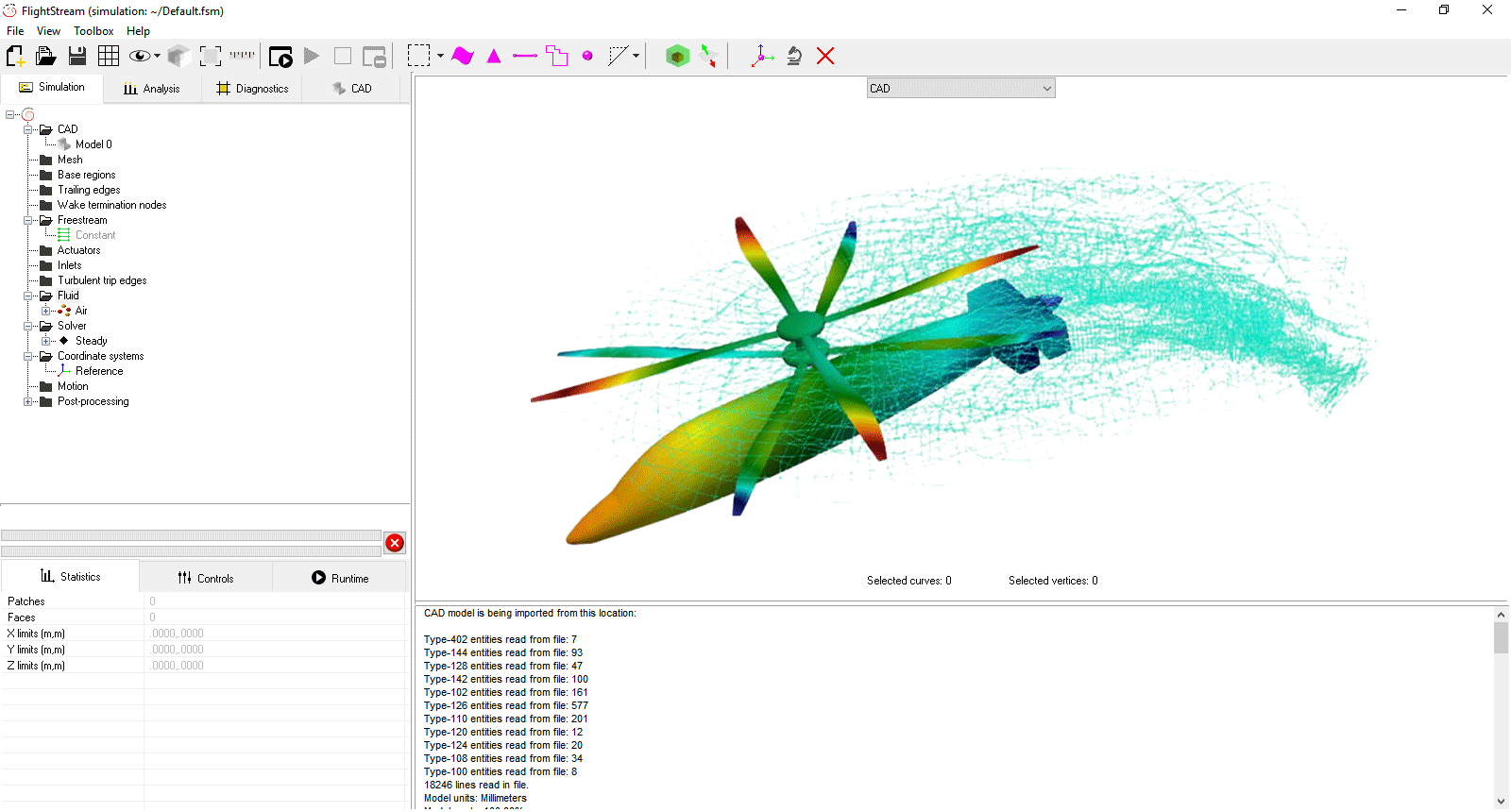1511x812 pixels.
Task: Expand the Air tree node
Action: (46, 311)
